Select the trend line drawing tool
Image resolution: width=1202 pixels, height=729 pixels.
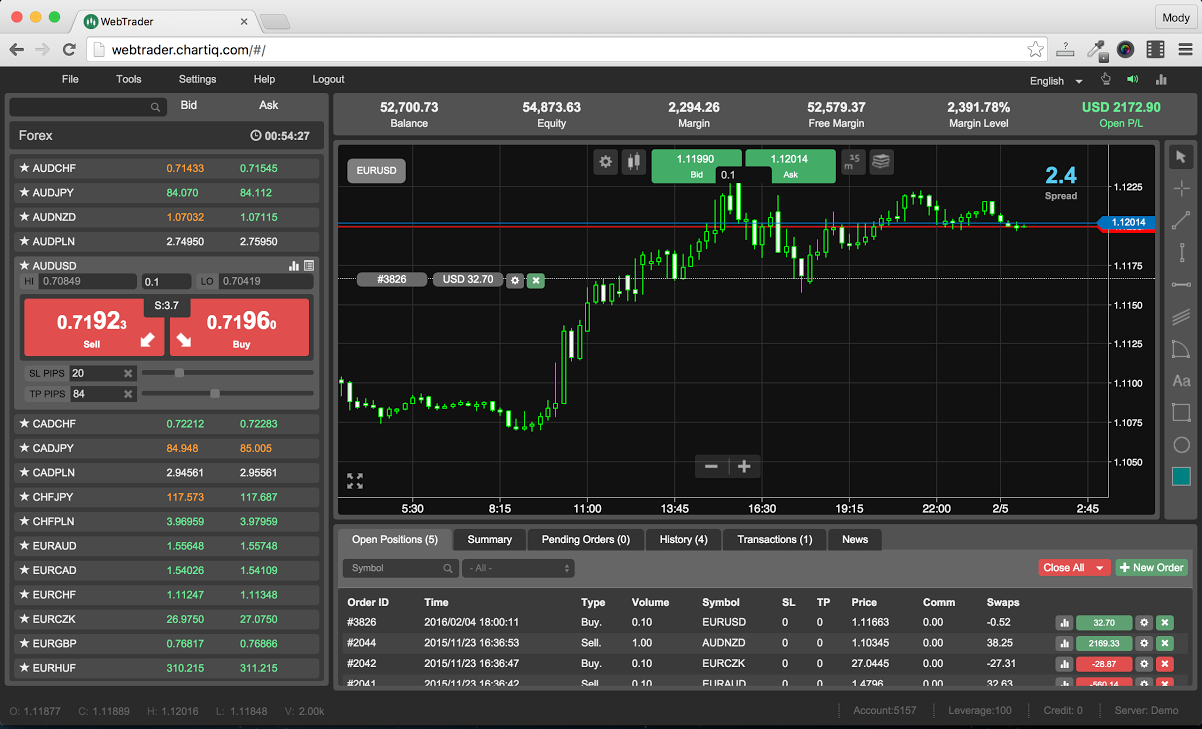(x=1181, y=220)
